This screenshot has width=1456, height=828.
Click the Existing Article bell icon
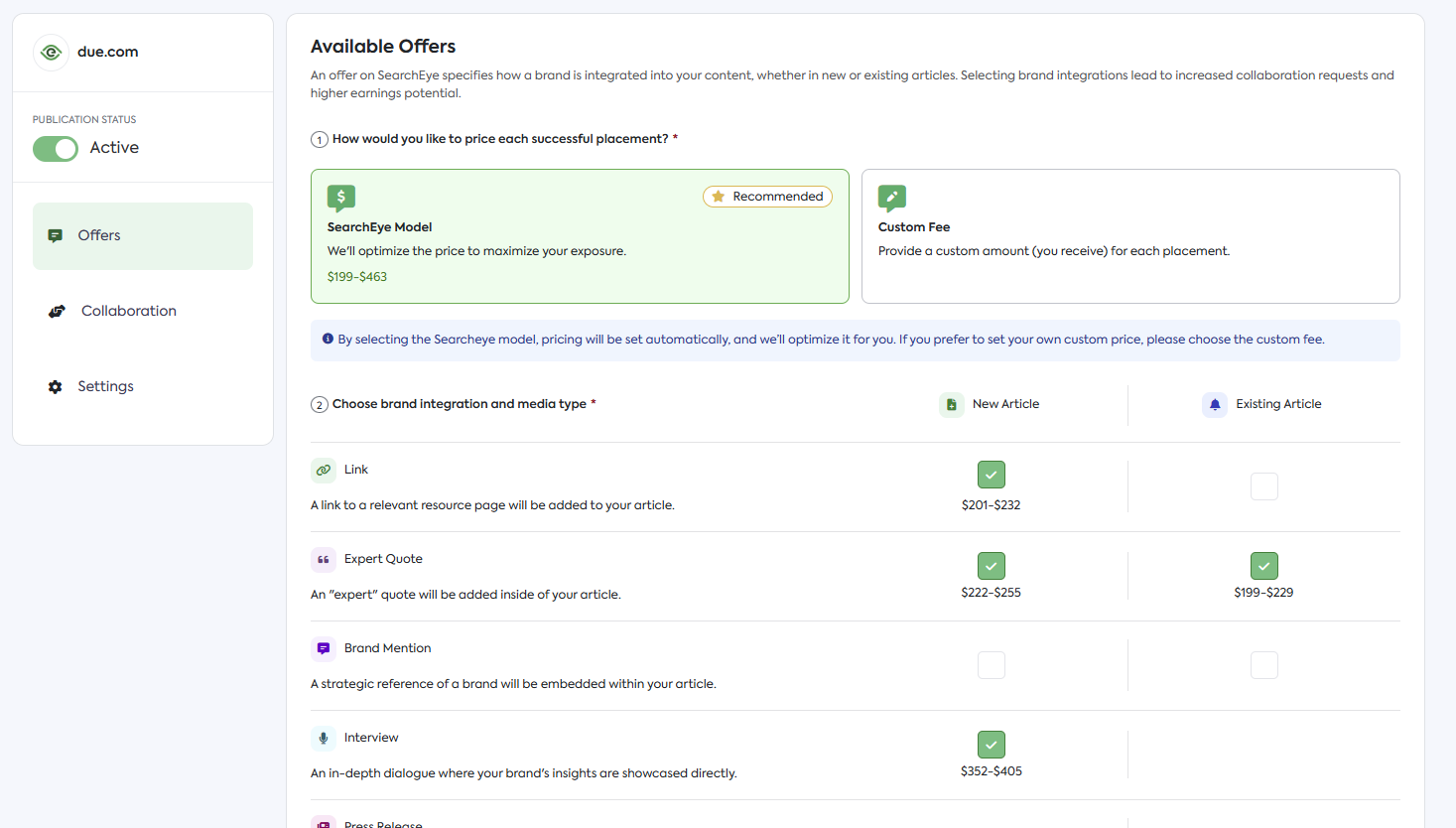[1215, 404]
